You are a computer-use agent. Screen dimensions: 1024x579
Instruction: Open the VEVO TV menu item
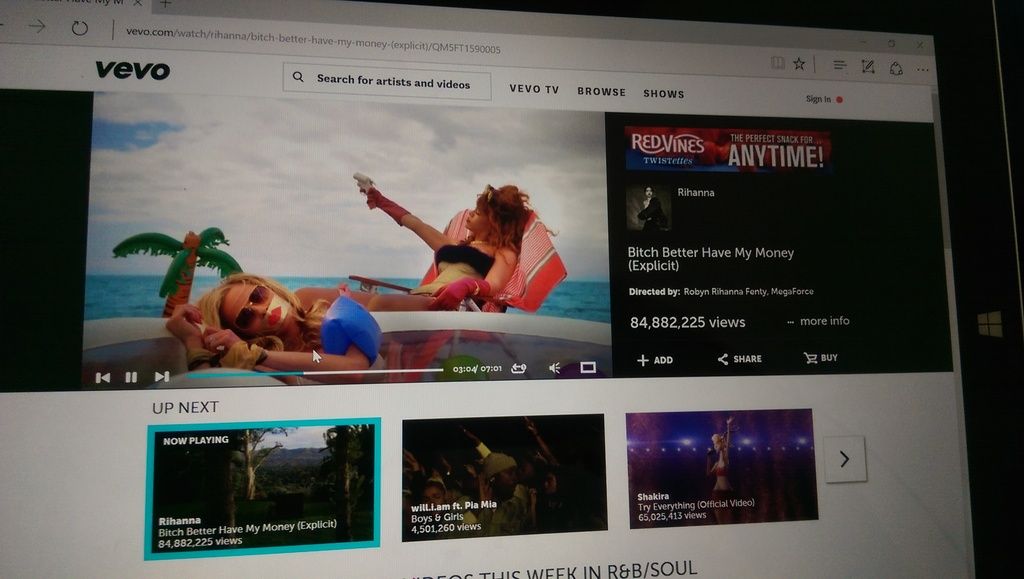[534, 89]
